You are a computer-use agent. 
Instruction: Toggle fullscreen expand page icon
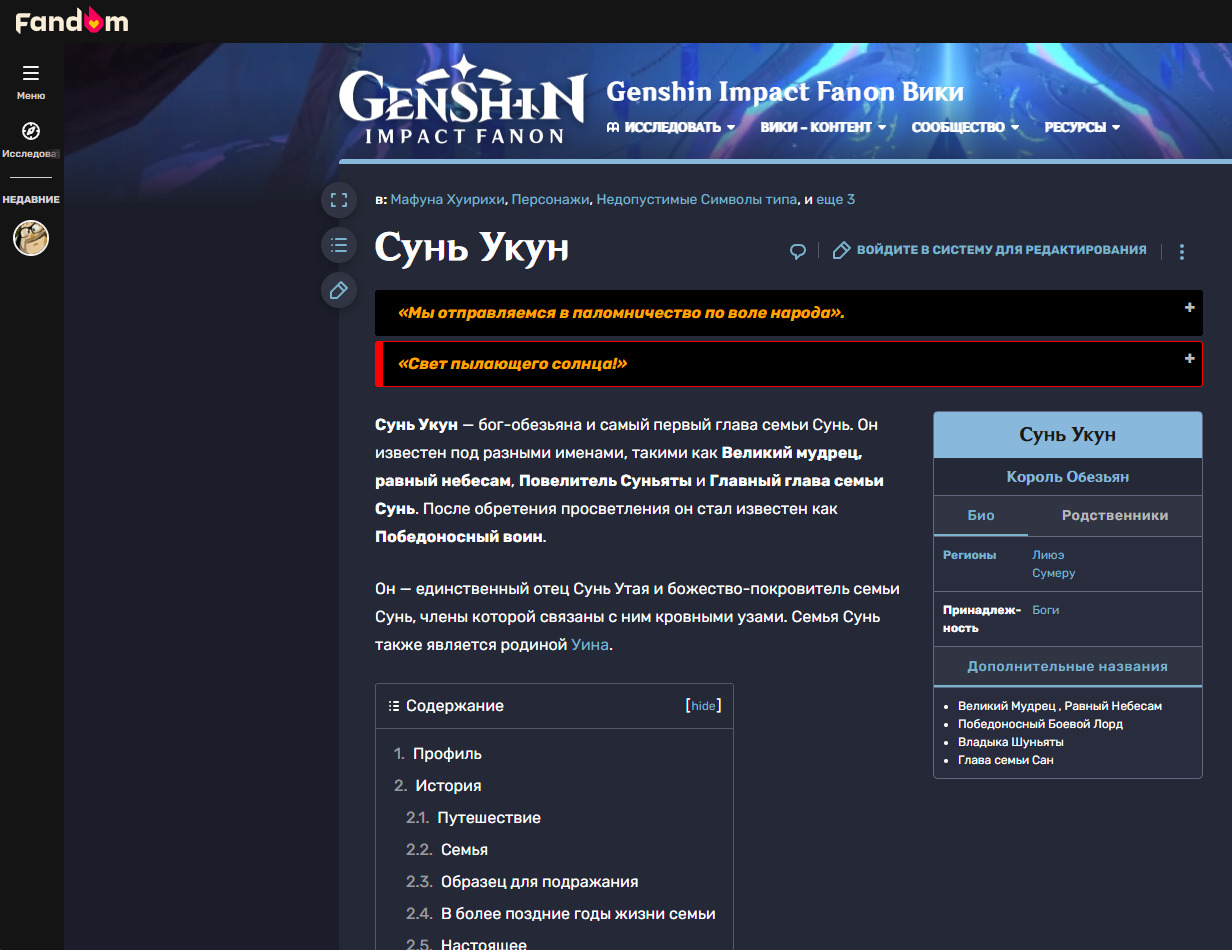click(339, 199)
